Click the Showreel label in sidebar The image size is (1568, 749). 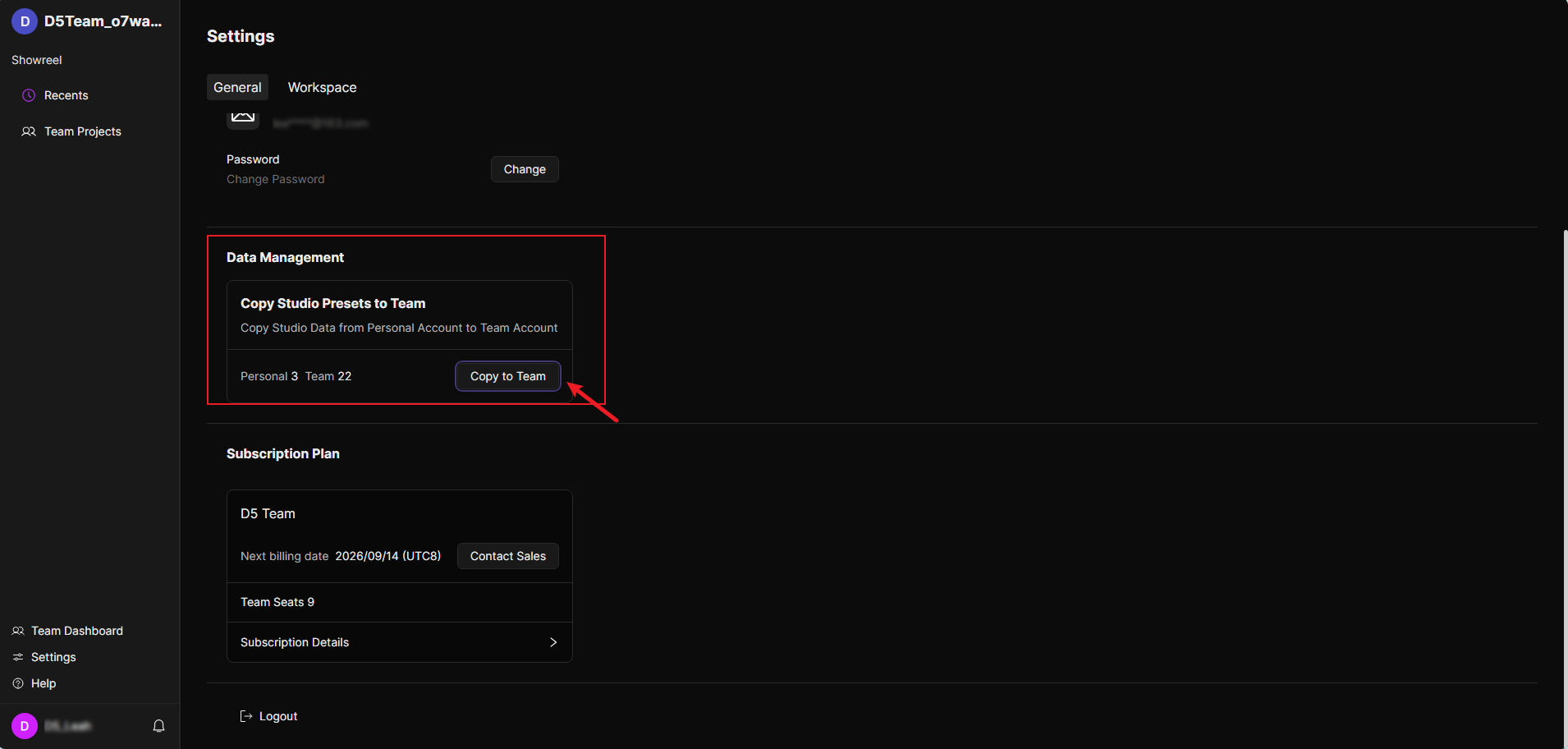37,60
